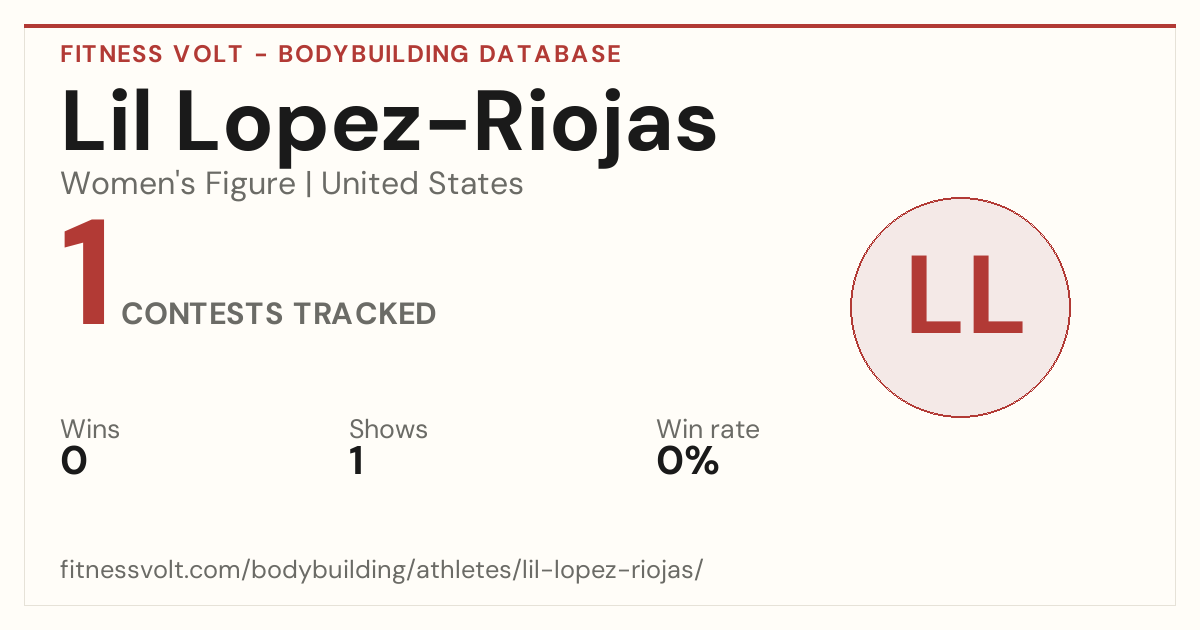Click the Shows label
The height and width of the screenshot is (630, 1200).
(x=388, y=429)
